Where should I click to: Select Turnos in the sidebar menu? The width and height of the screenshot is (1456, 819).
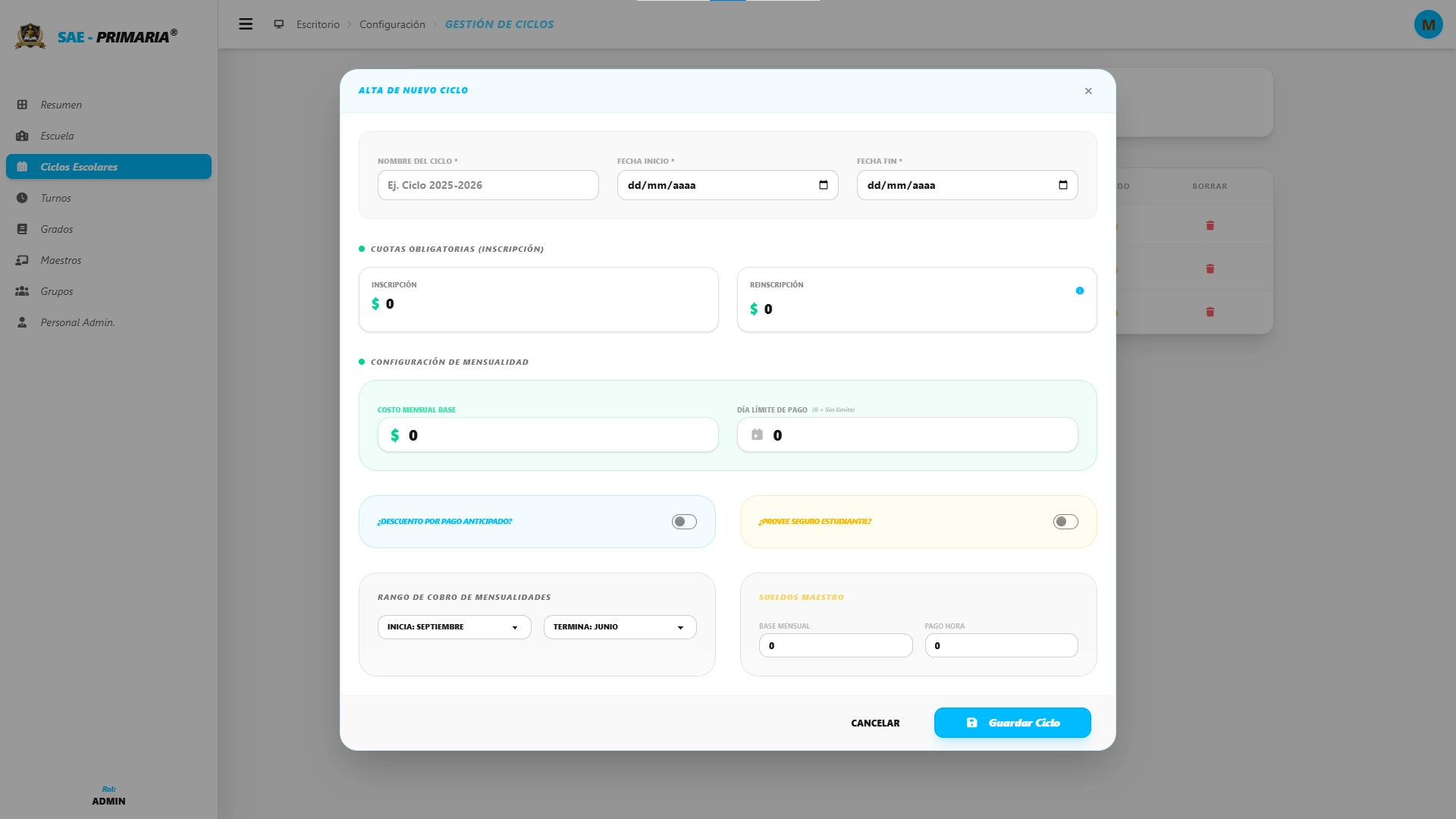click(55, 198)
